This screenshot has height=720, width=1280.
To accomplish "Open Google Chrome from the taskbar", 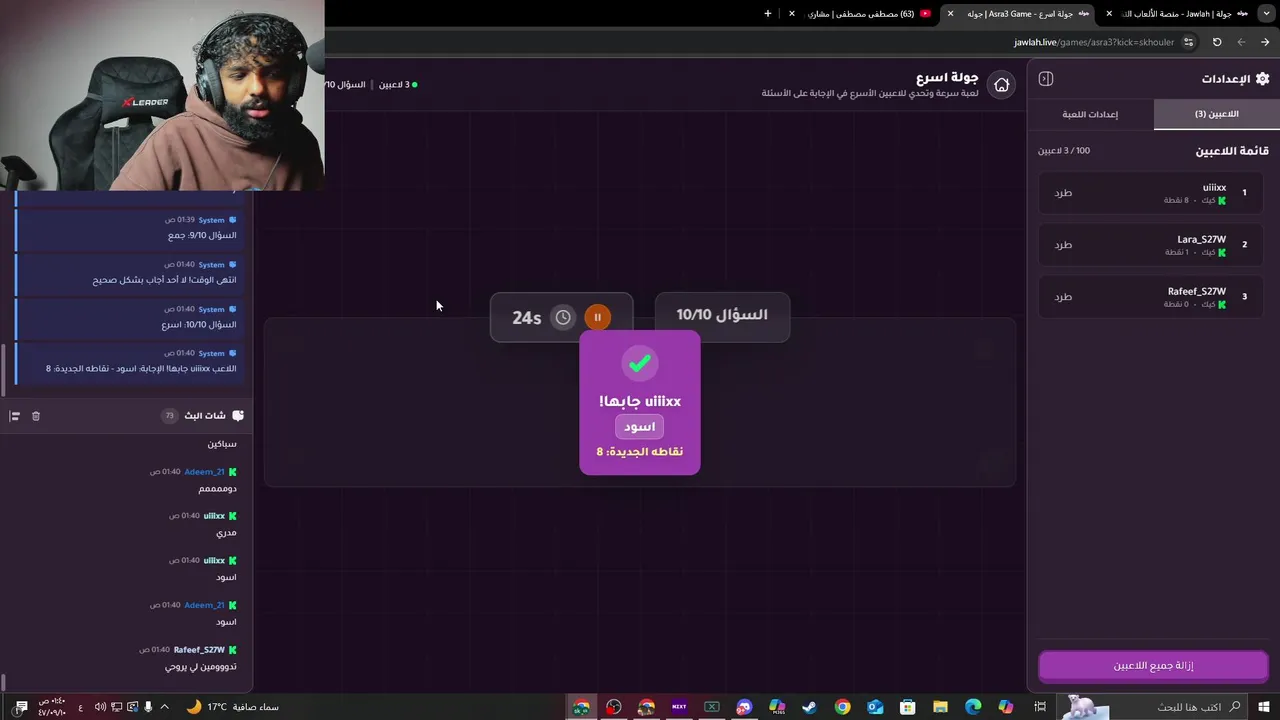I will pos(843,707).
